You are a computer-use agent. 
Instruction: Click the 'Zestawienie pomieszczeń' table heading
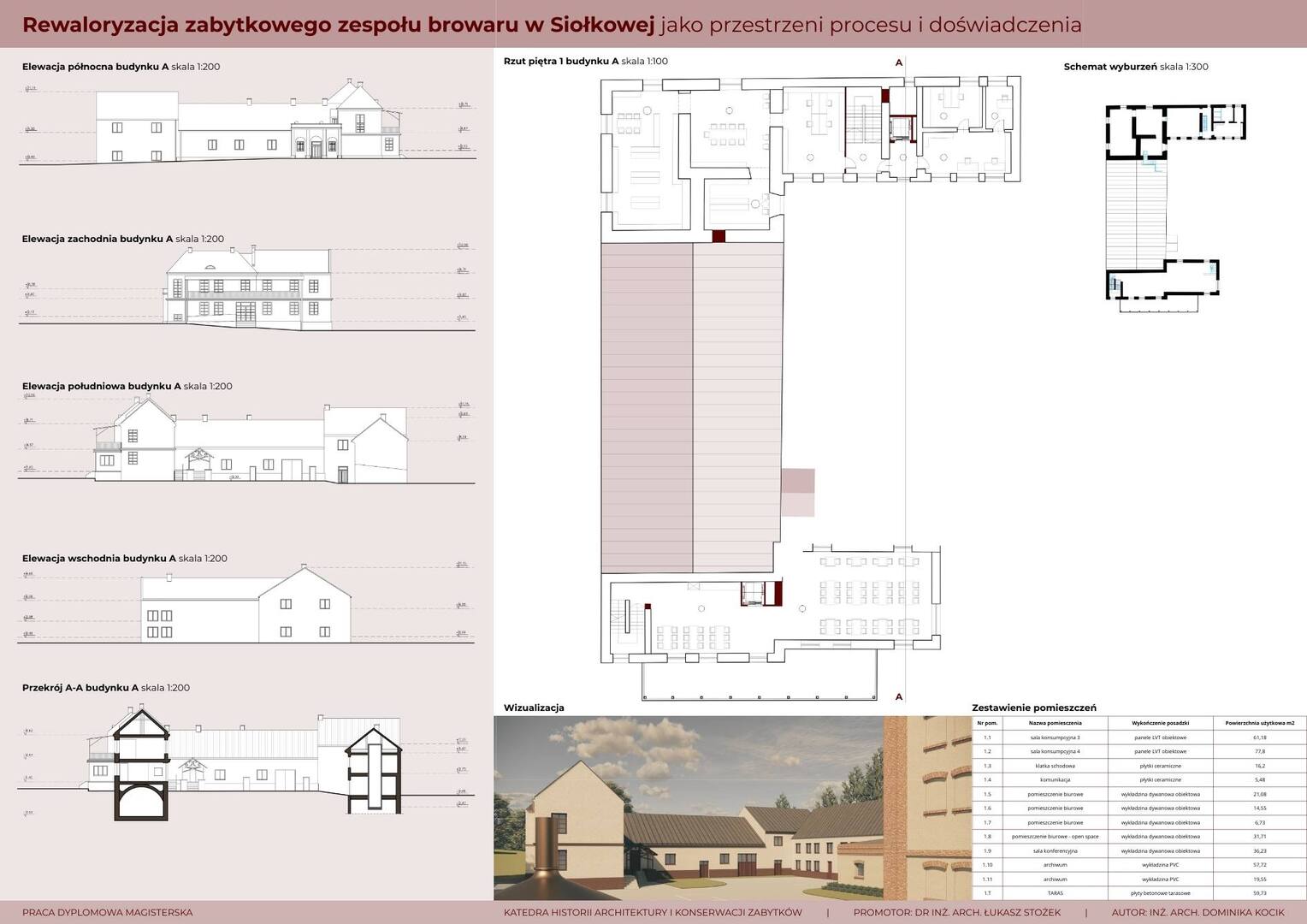(1033, 708)
